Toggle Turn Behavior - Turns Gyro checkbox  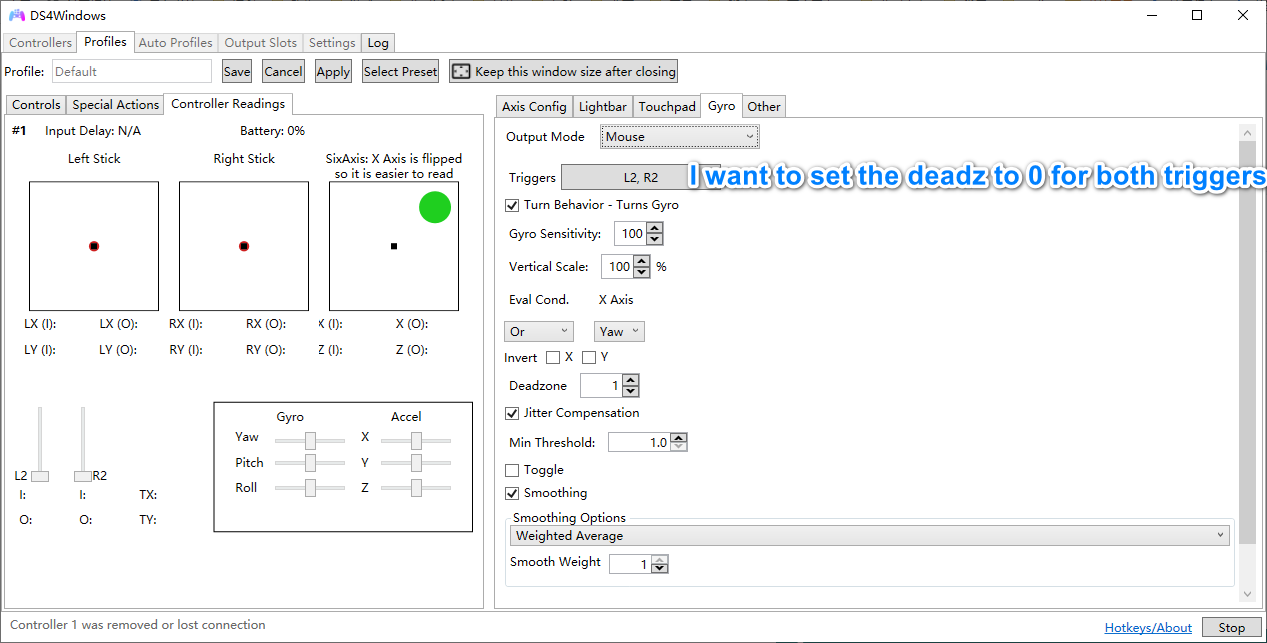tap(512, 205)
